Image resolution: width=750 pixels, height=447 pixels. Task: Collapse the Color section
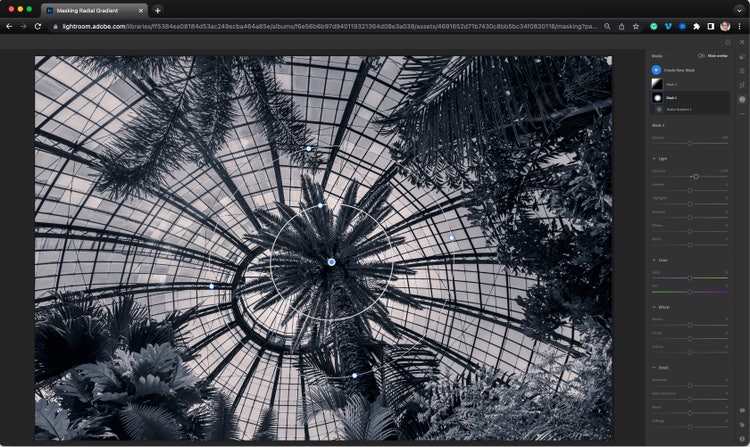654,260
